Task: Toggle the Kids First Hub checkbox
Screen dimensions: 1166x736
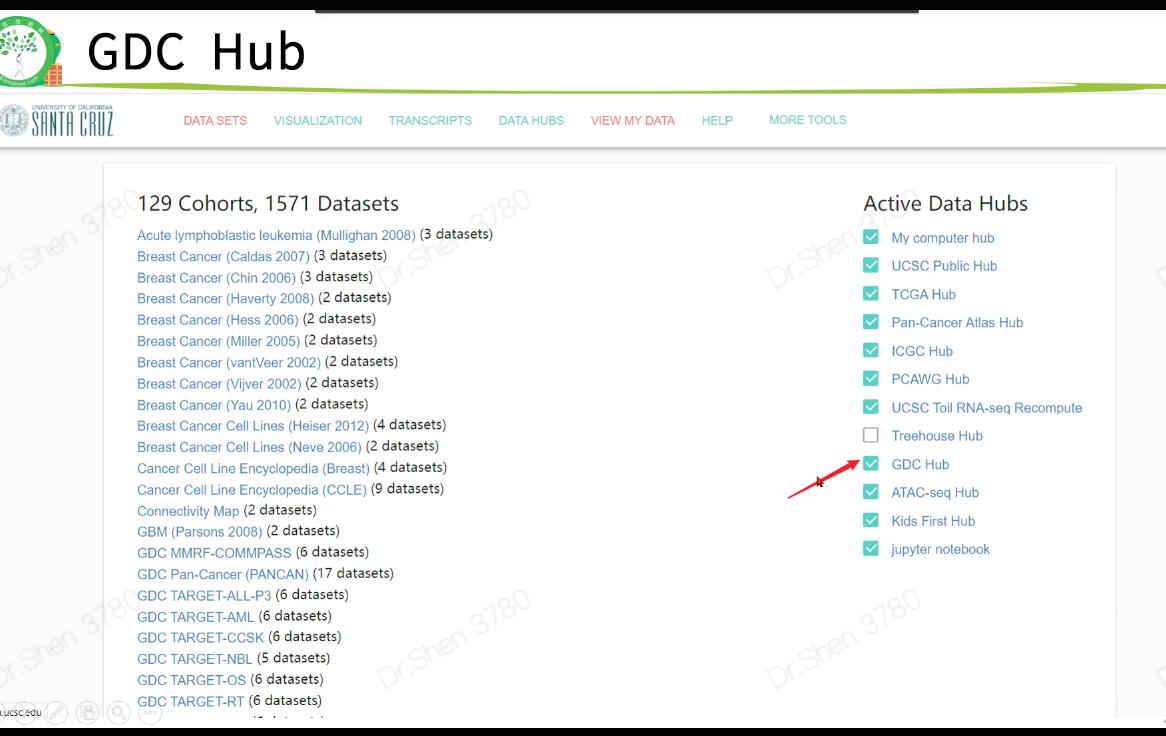Action: point(871,520)
